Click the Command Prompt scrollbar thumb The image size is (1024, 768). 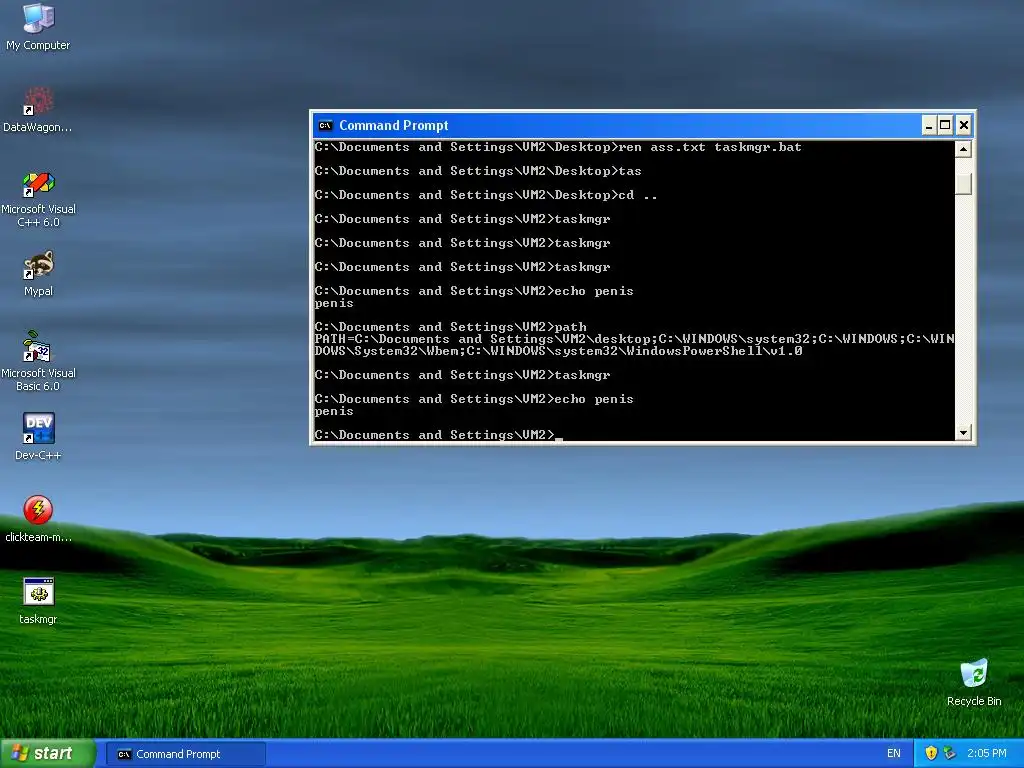click(963, 184)
